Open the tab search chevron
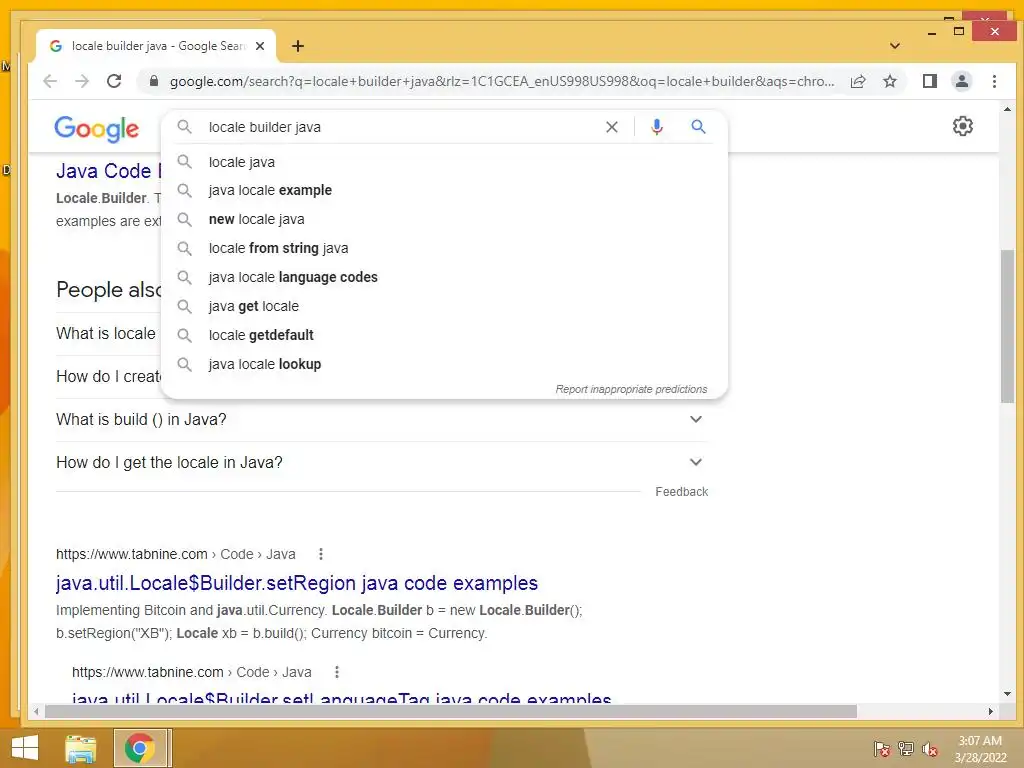The height and width of the screenshot is (768, 1024). coord(895,46)
